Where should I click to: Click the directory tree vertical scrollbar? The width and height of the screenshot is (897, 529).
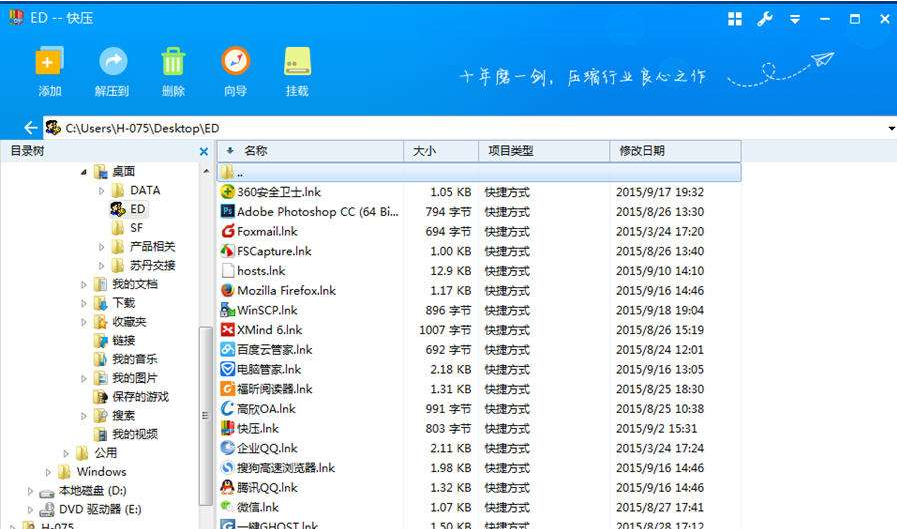(205, 416)
